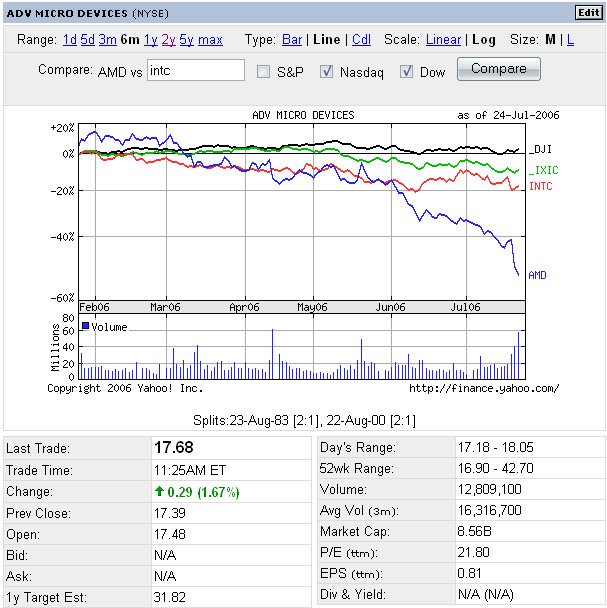Image resolution: width=607 pixels, height=608 pixels.
Task: Click Volume value 12,809,100
Action: pyautogui.click(x=489, y=489)
